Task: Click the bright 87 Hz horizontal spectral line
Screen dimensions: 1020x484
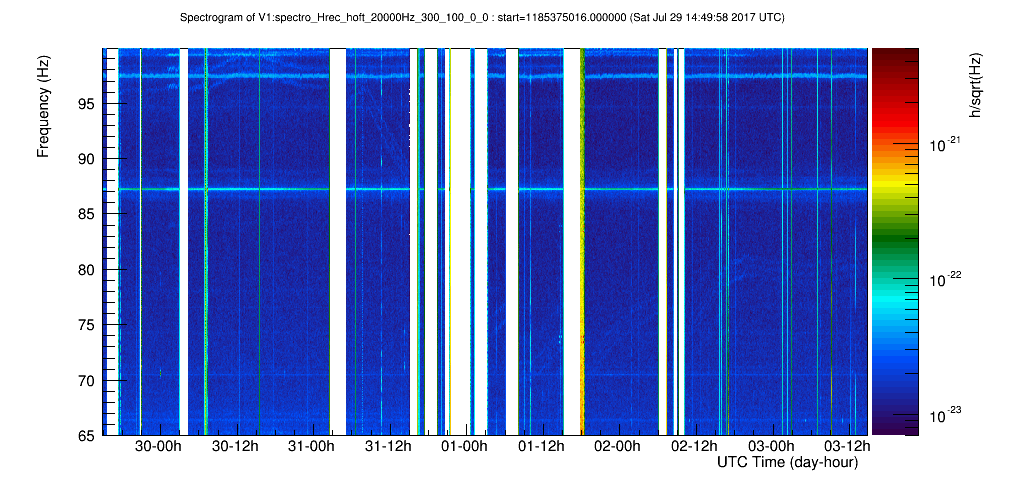Action: click(x=485, y=189)
